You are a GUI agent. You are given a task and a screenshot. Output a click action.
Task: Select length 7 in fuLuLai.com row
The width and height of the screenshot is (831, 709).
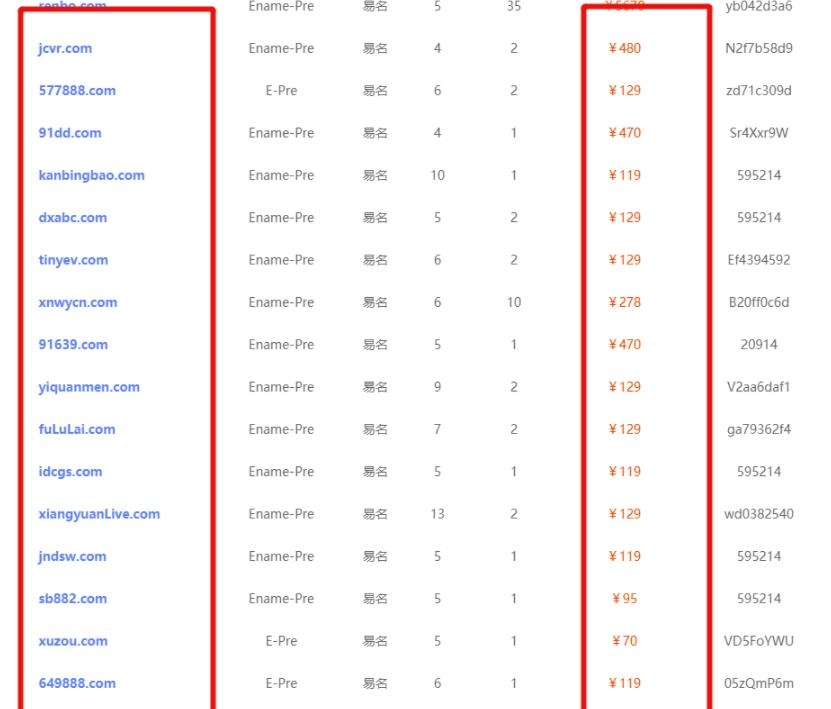pos(438,429)
